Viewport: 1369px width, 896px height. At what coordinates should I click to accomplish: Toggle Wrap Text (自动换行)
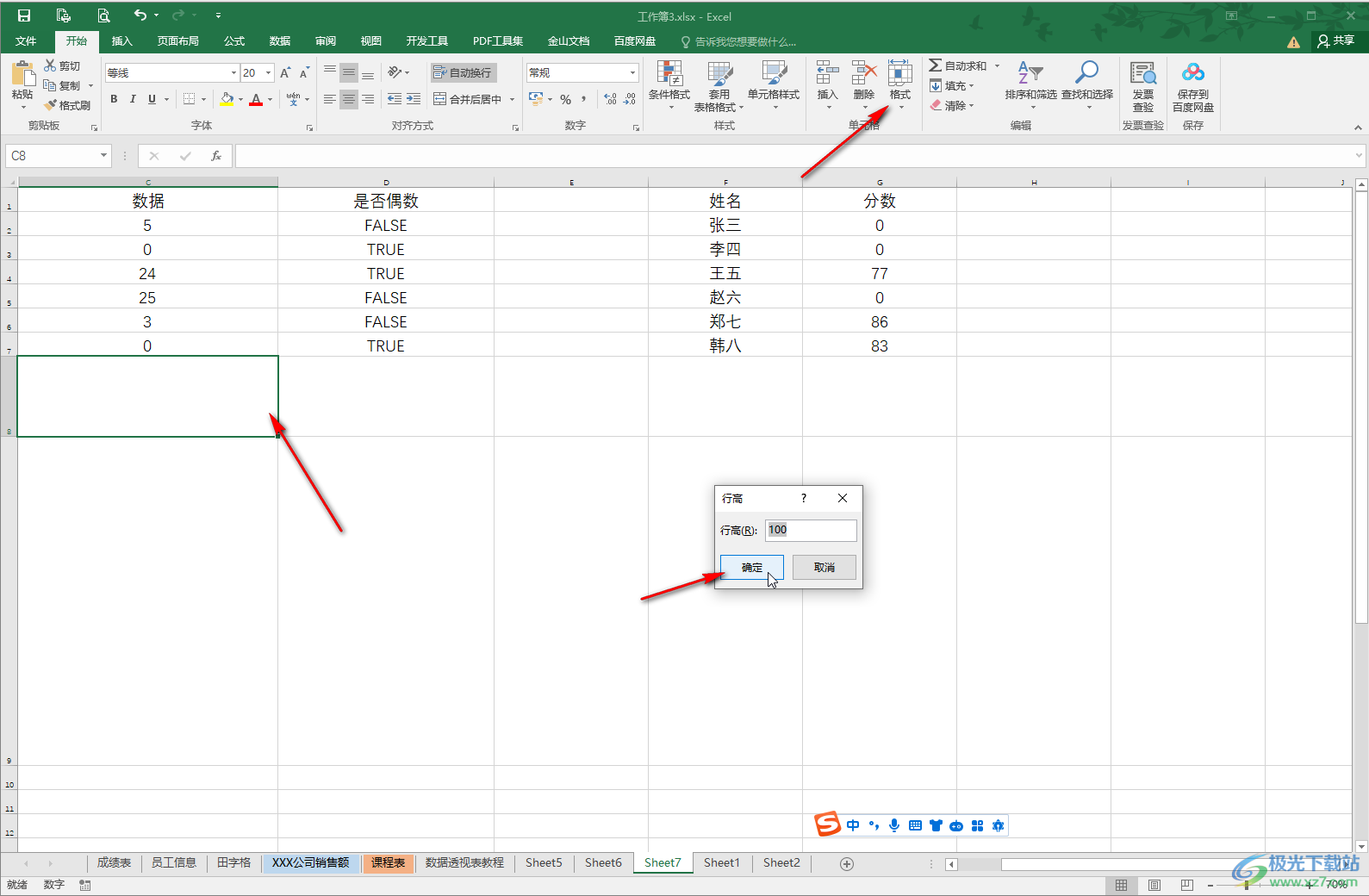pyautogui.click(x=463, y=72)
